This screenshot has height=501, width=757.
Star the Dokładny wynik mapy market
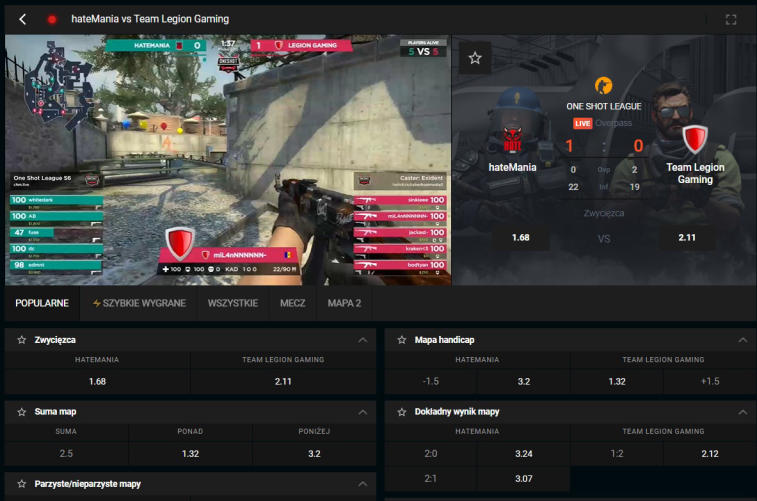[402, 412]
